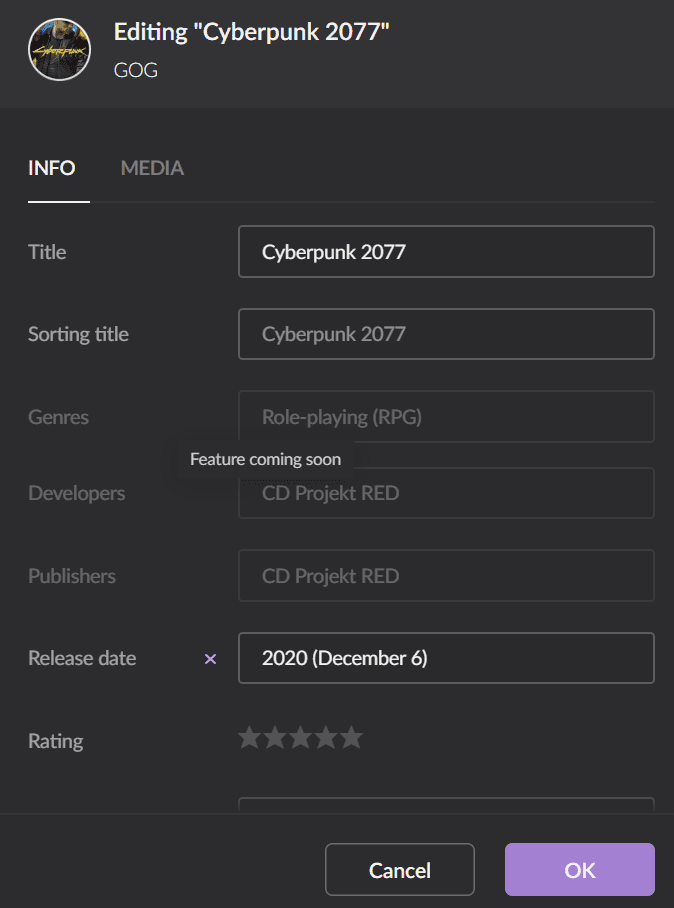Screen dimensions: 674x908
Task: Click the GOG platform label
Action: (135, 70)
